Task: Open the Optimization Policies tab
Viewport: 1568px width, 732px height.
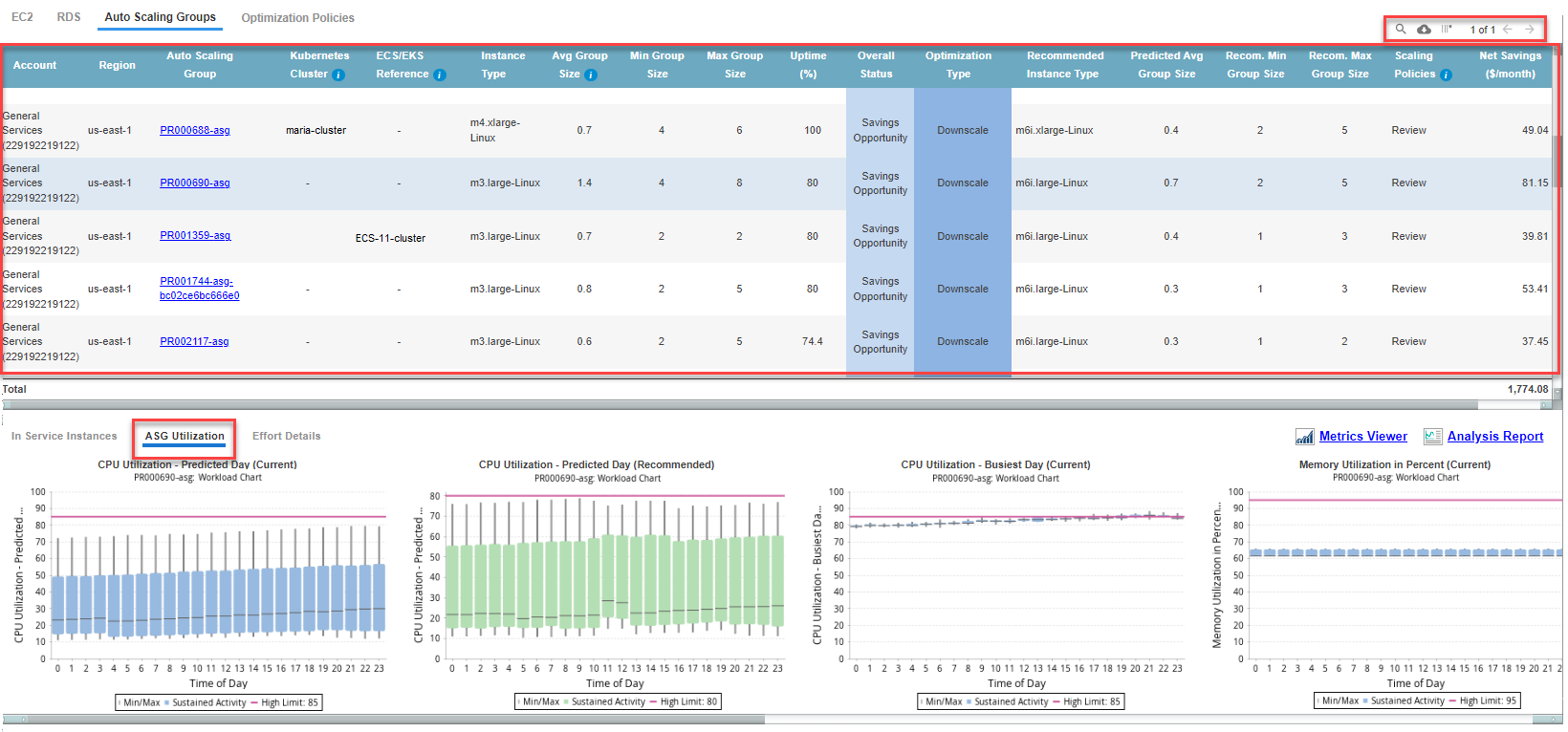Action: tap(297, 18)
